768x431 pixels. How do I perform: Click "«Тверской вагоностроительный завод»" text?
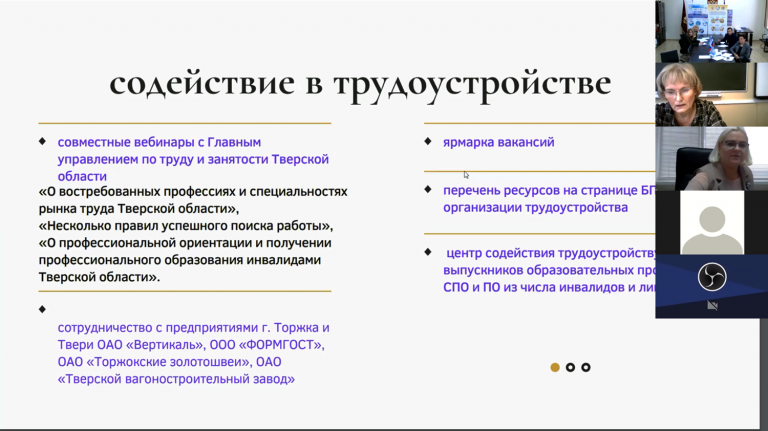[177, 379]
